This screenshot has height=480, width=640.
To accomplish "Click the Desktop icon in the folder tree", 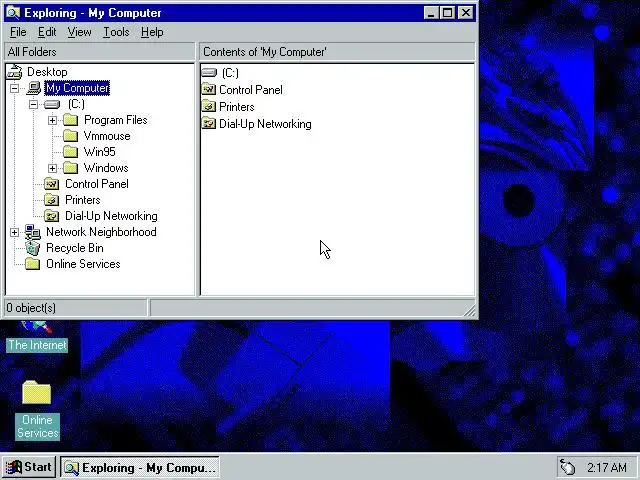I will tap(15, 72).
